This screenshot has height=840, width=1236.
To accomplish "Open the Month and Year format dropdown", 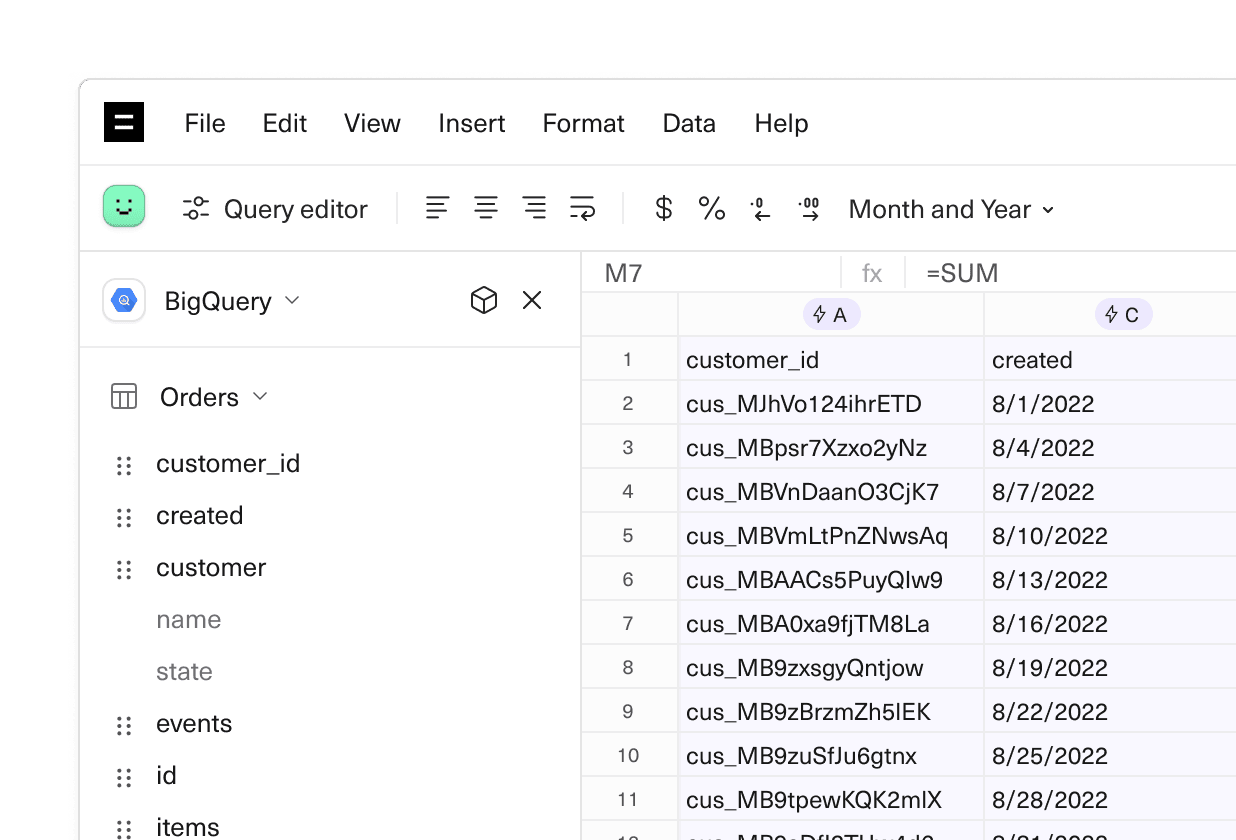I will click(x=949, y=209).
